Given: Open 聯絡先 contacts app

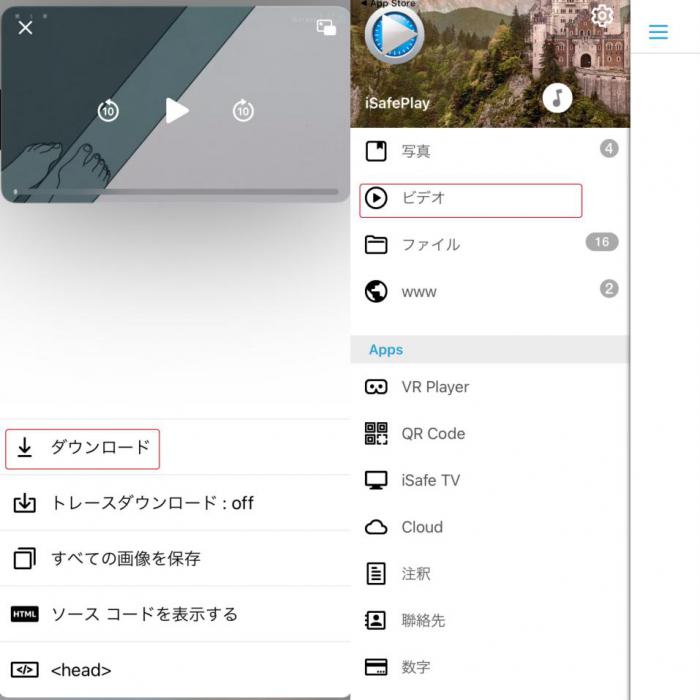Looking at the screenshot, I should pos(490,621).
